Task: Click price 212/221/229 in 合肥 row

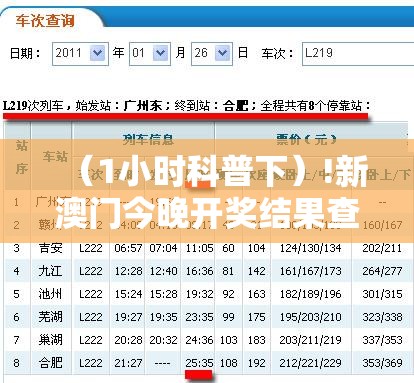Action: [310, 363]
